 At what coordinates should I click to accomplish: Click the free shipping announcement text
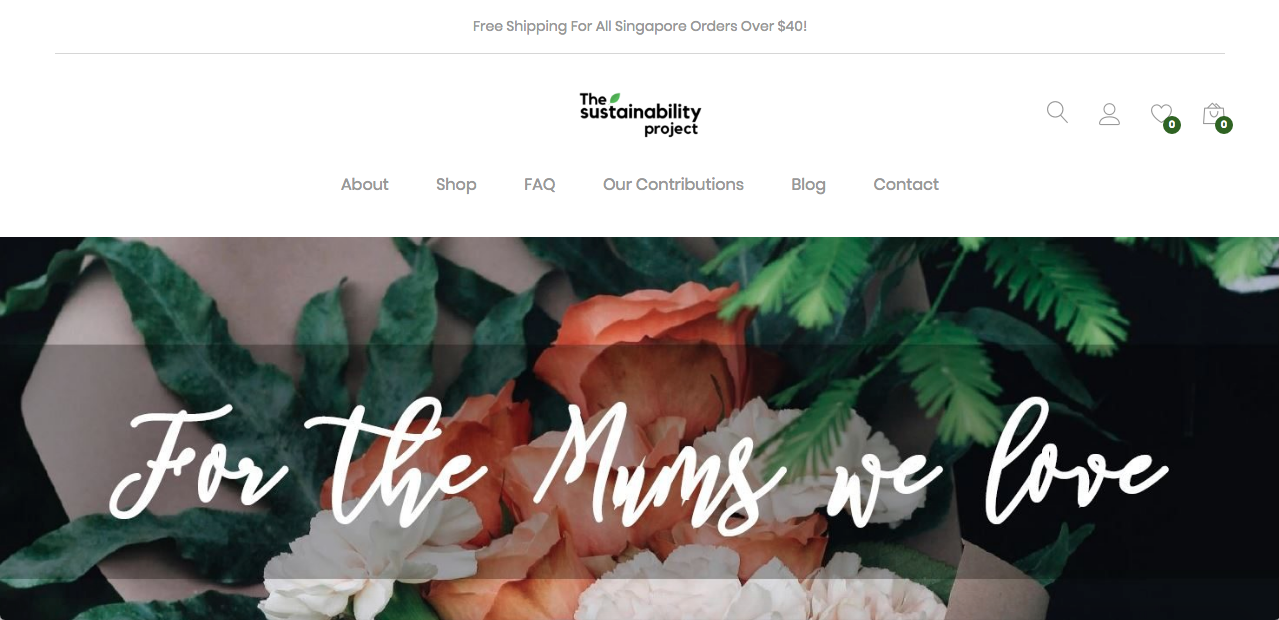(x=640, y=26)
